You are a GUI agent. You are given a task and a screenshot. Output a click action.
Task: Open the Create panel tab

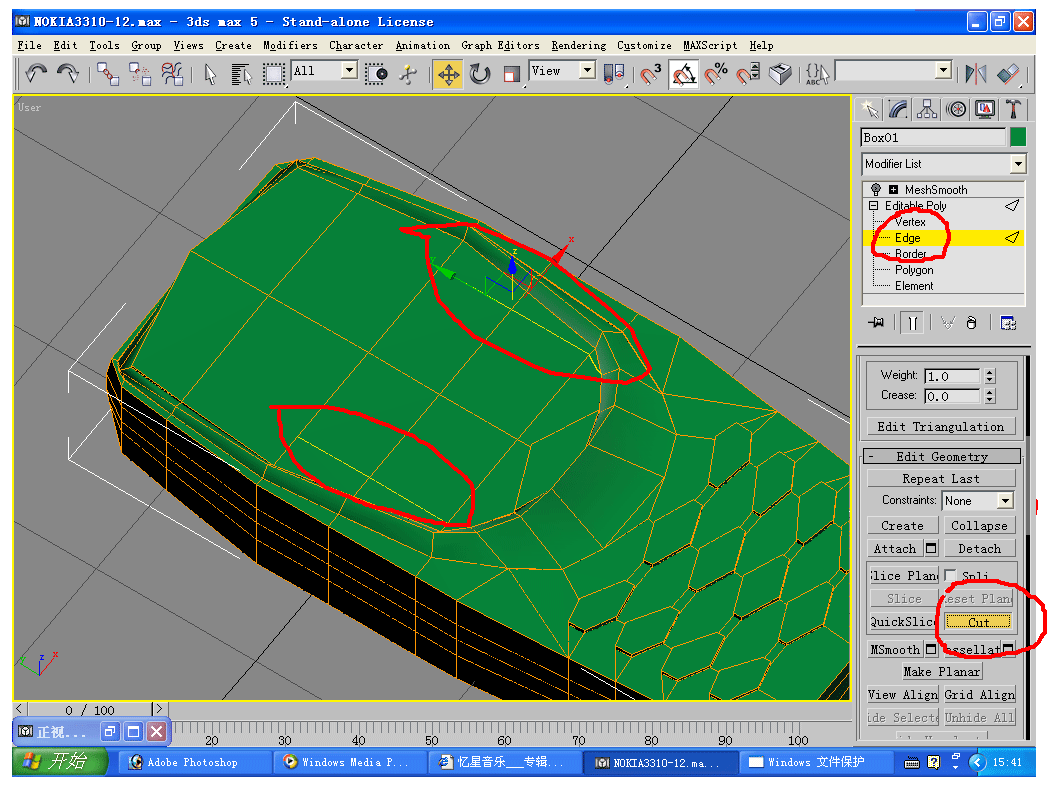point(871,109)
